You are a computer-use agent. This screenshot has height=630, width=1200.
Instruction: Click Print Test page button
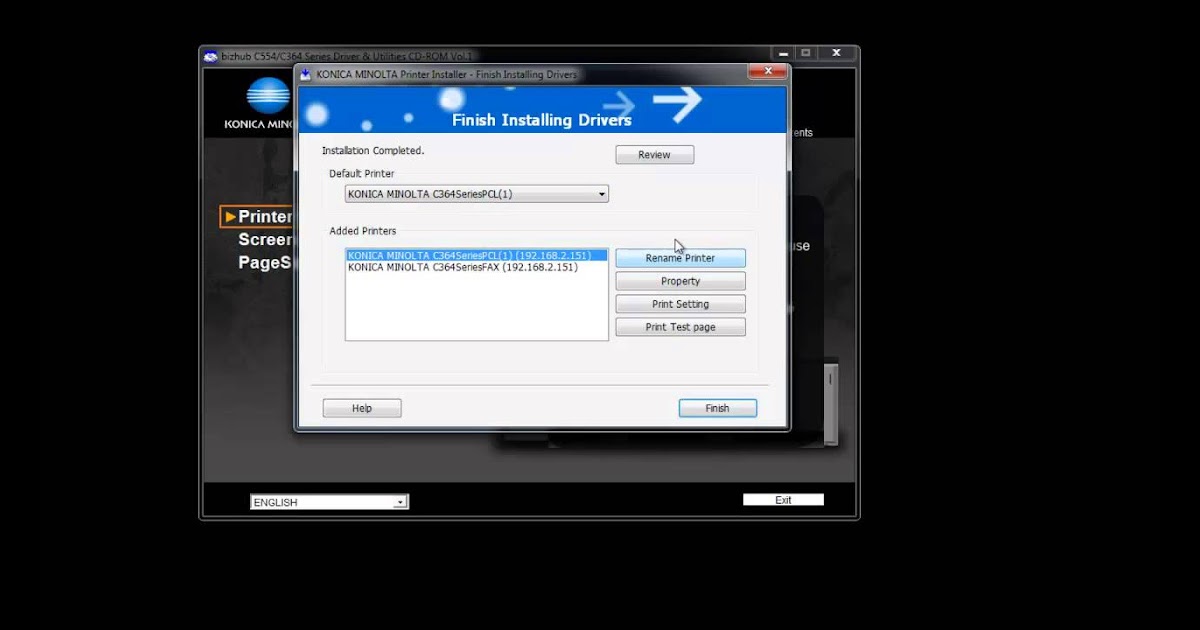pos(680,327)
